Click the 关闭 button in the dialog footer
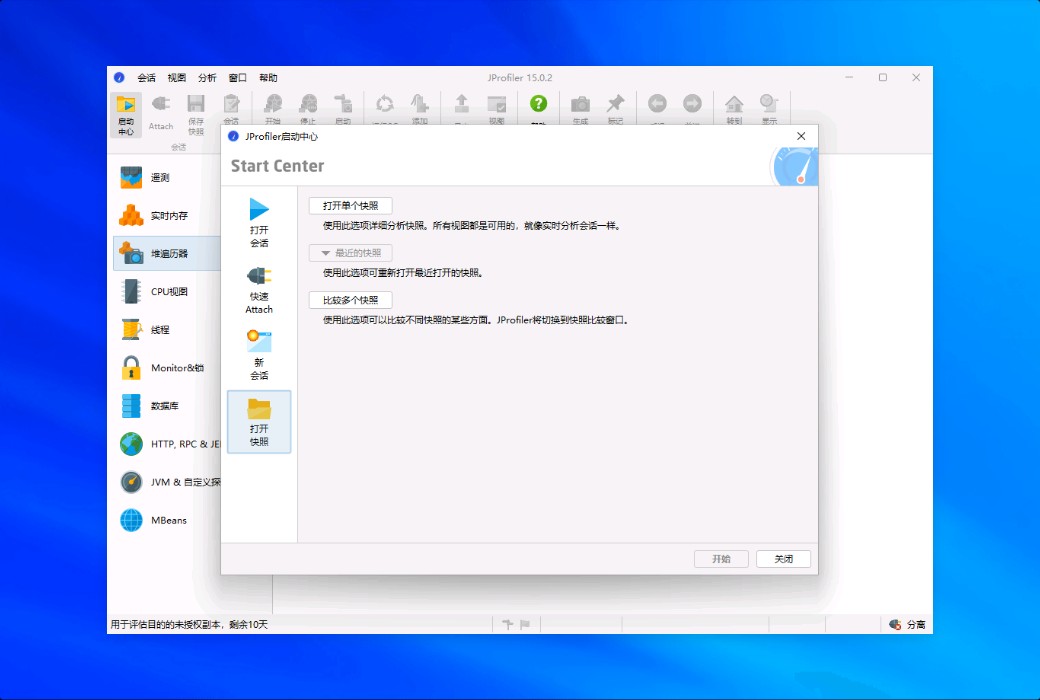1040x700 pixels. pos(784,559)
